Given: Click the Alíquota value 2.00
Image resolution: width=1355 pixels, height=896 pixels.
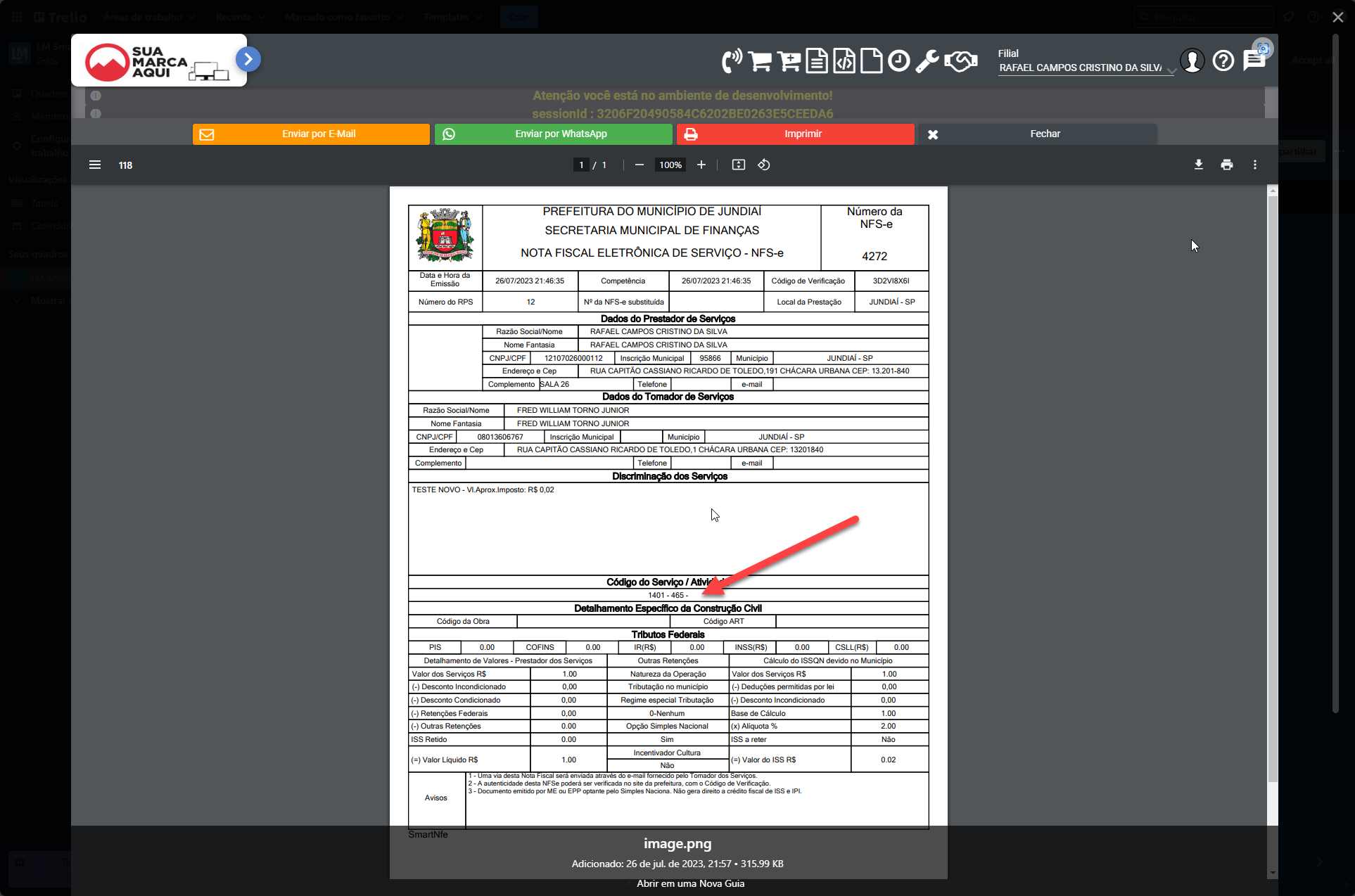Looking at the screenshot, I should point(888,726).
